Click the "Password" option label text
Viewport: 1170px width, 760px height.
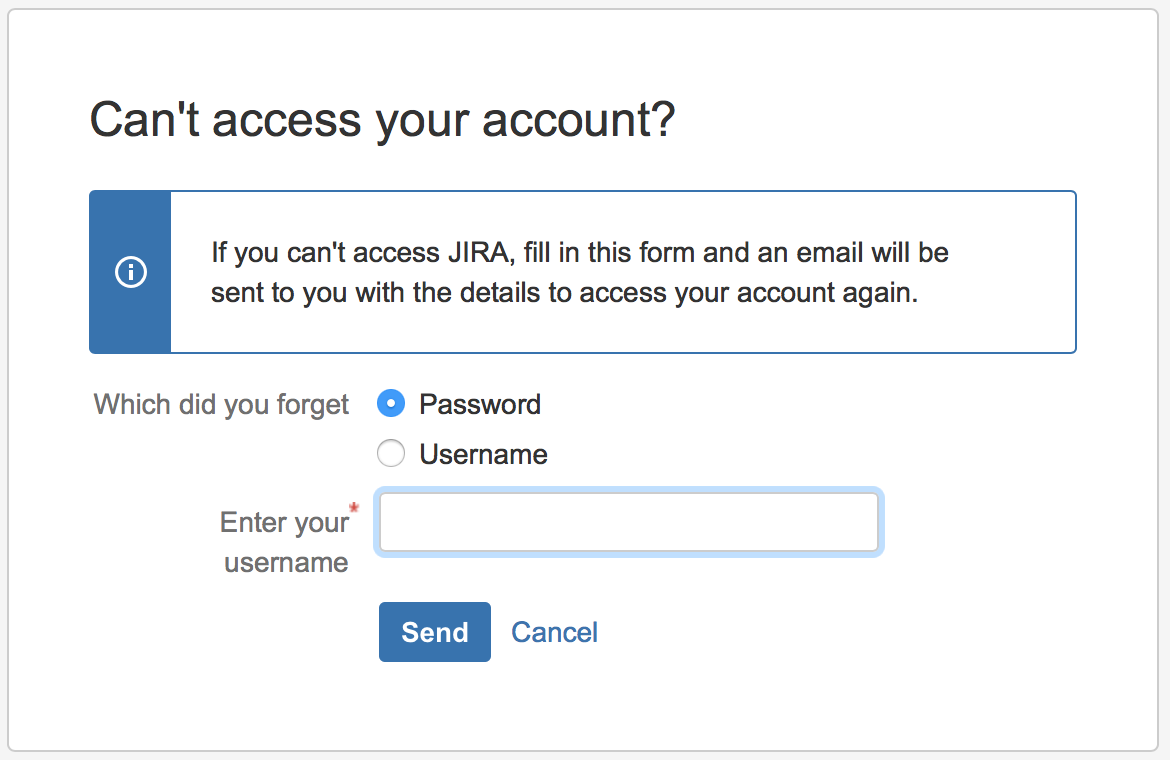480,404
